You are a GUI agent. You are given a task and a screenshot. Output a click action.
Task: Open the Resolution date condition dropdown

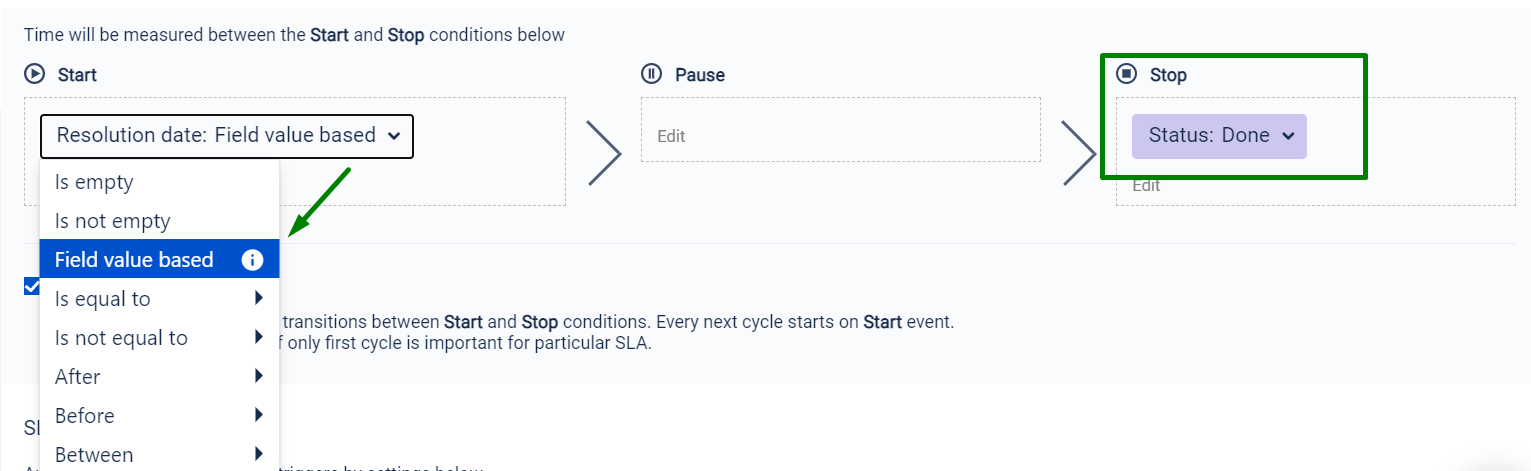pyautogui.click(x=227, y=135)
